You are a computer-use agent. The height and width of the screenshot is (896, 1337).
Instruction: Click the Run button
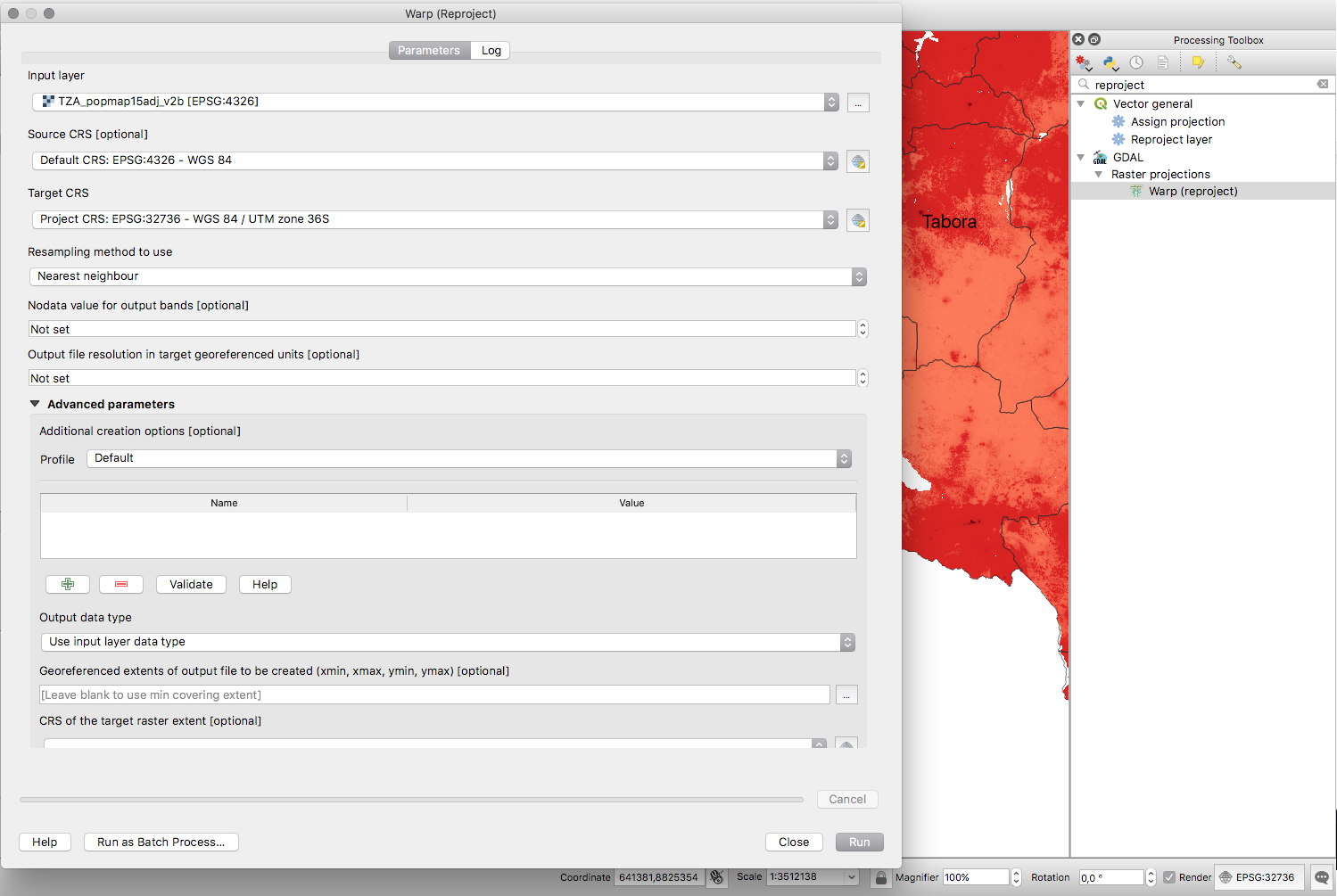(859, 842)
